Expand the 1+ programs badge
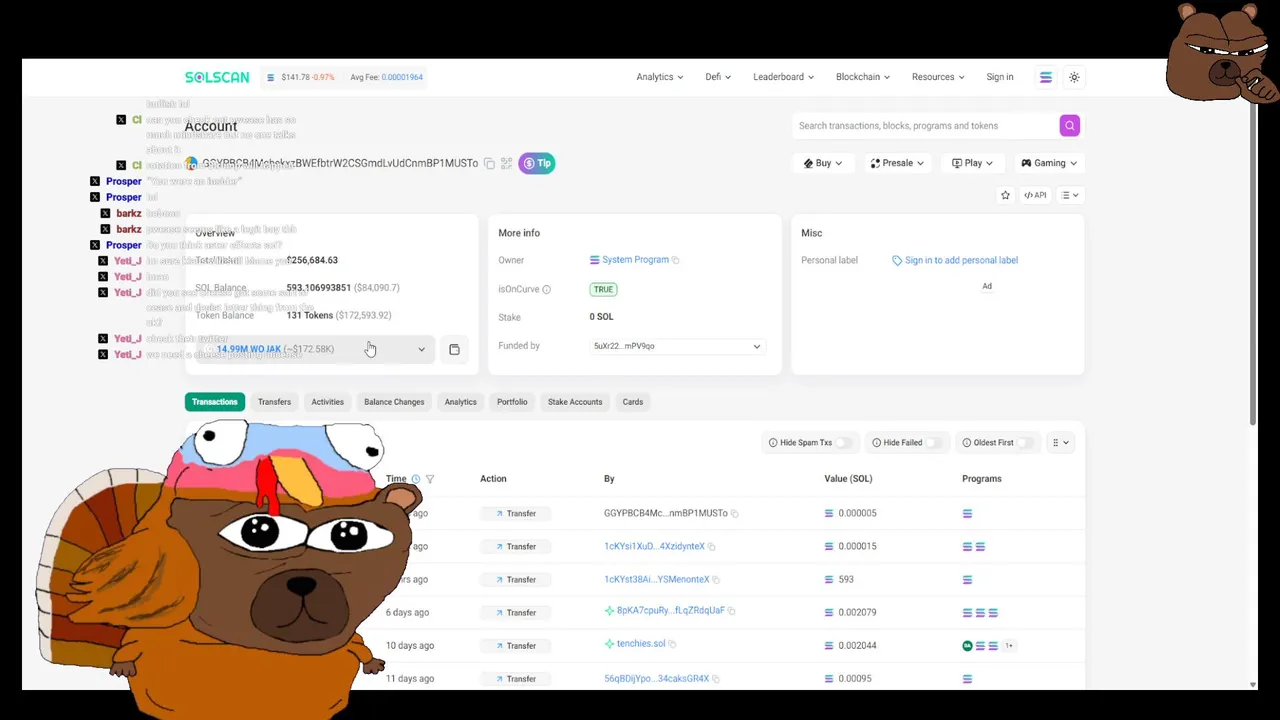Viewport: 1280px width, 720px height. [1008, 645]
